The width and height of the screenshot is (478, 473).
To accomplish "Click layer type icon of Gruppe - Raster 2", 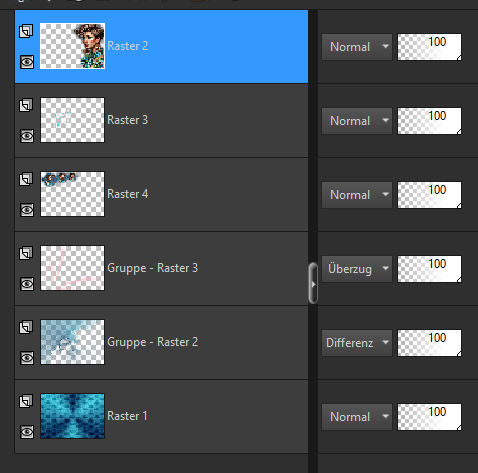I will coord(26,327).
